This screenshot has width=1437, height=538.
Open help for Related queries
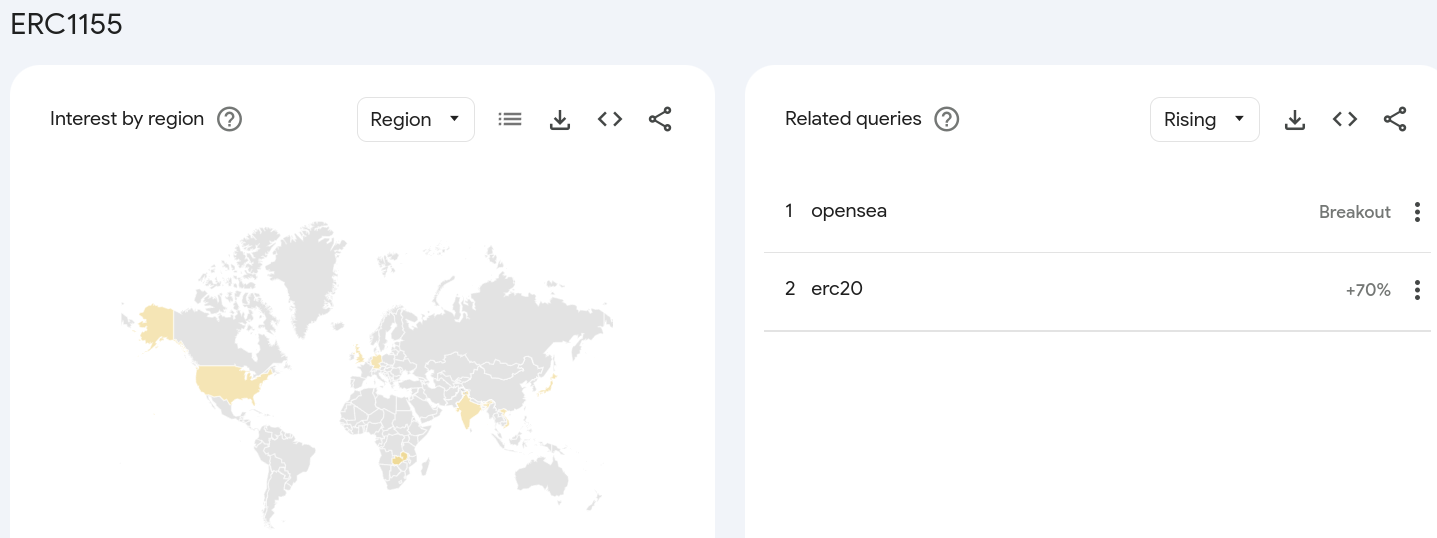click(x=946, y=120)
